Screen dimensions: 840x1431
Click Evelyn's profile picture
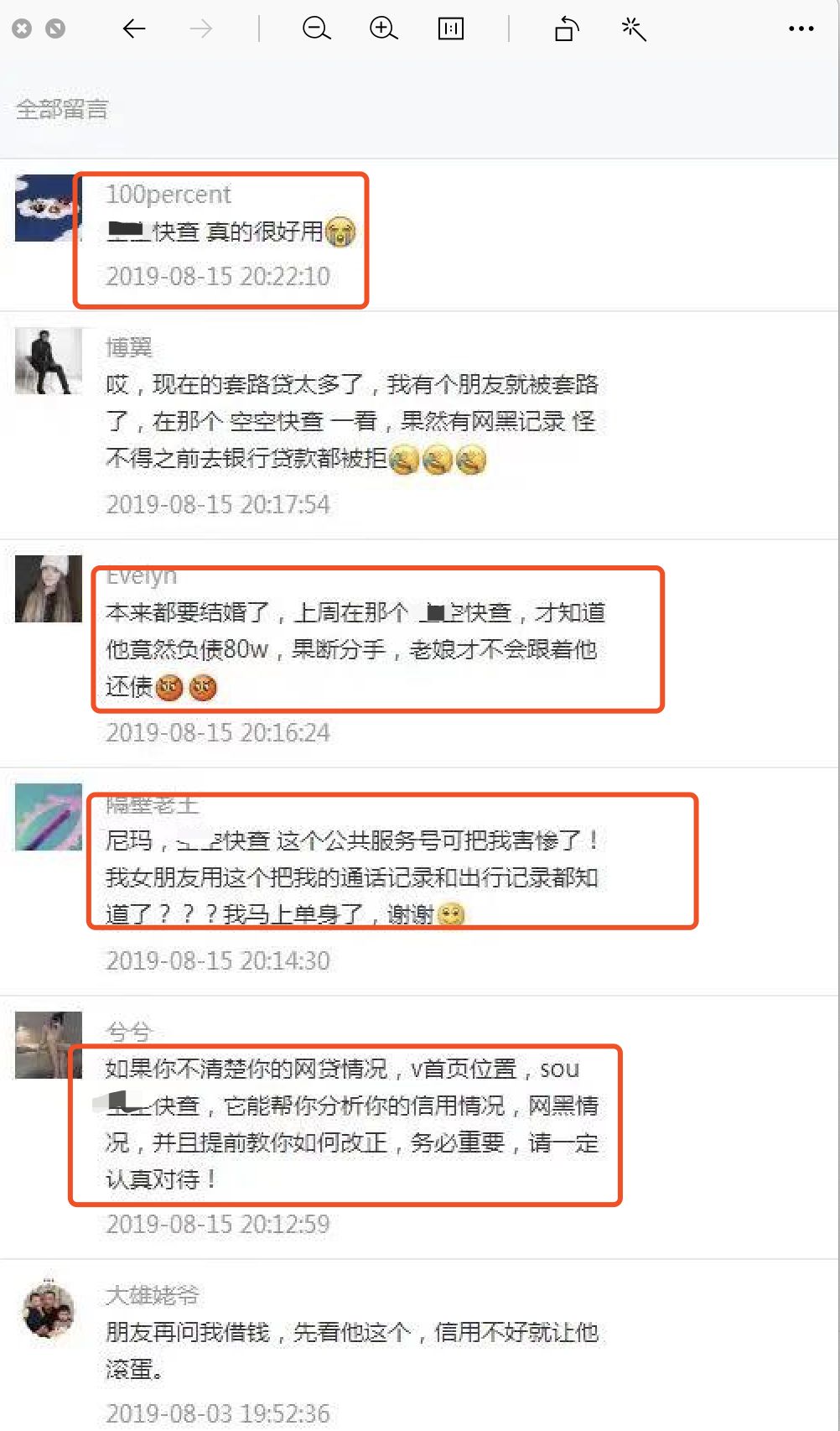49,589
